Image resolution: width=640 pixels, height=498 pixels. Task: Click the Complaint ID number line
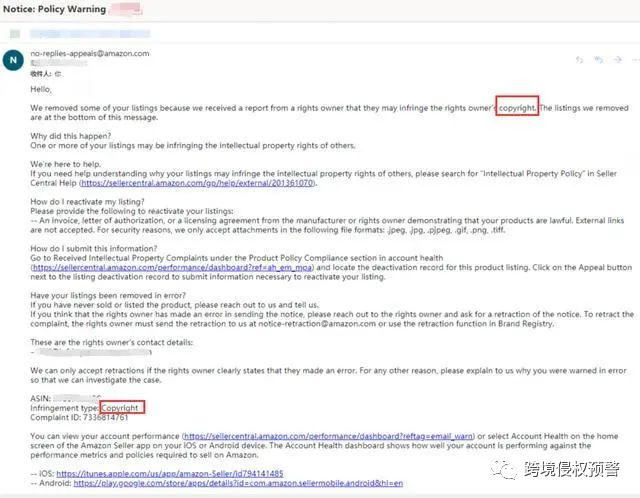pyautogui.click(x=79, y=418)
